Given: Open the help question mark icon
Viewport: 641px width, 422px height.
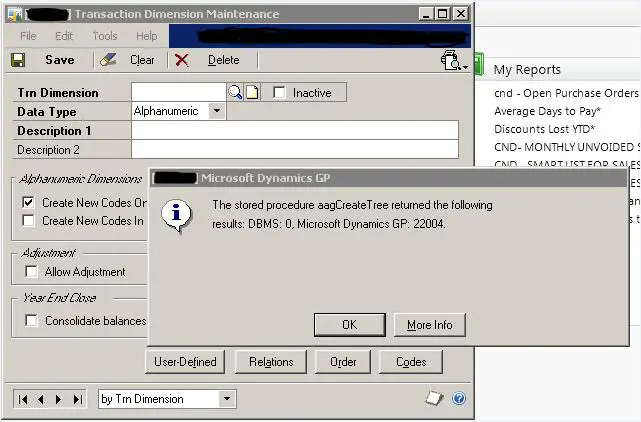Looking at the screenshot, I should point(459,398).
